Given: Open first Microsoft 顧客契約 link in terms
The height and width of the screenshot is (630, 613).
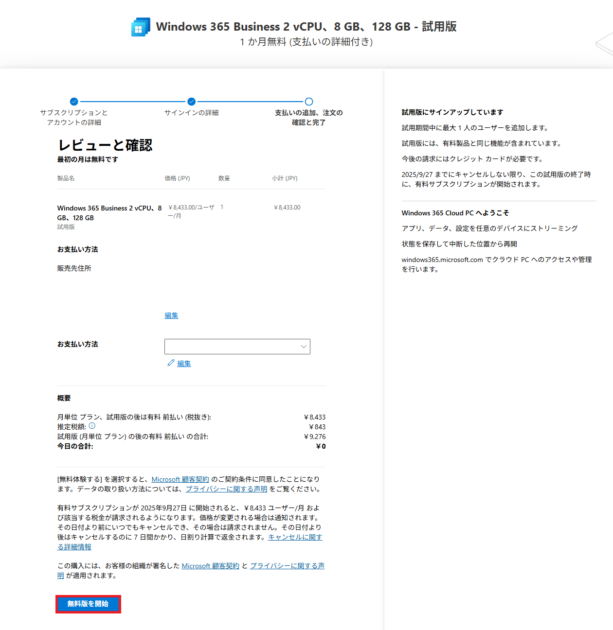Looking at the screenshot, I should [x=180, y=479].
